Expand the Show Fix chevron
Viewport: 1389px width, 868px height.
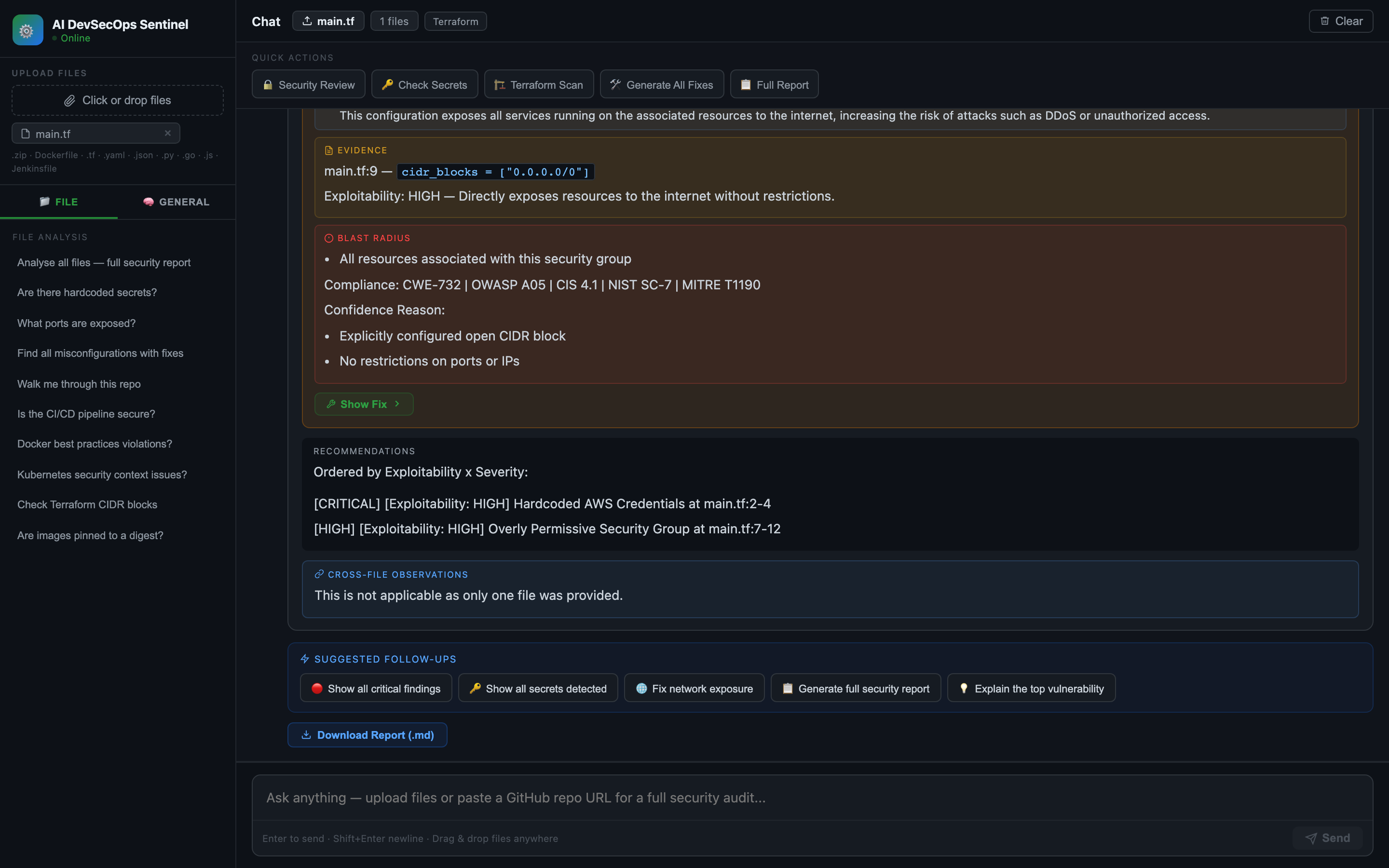(396, 404)
